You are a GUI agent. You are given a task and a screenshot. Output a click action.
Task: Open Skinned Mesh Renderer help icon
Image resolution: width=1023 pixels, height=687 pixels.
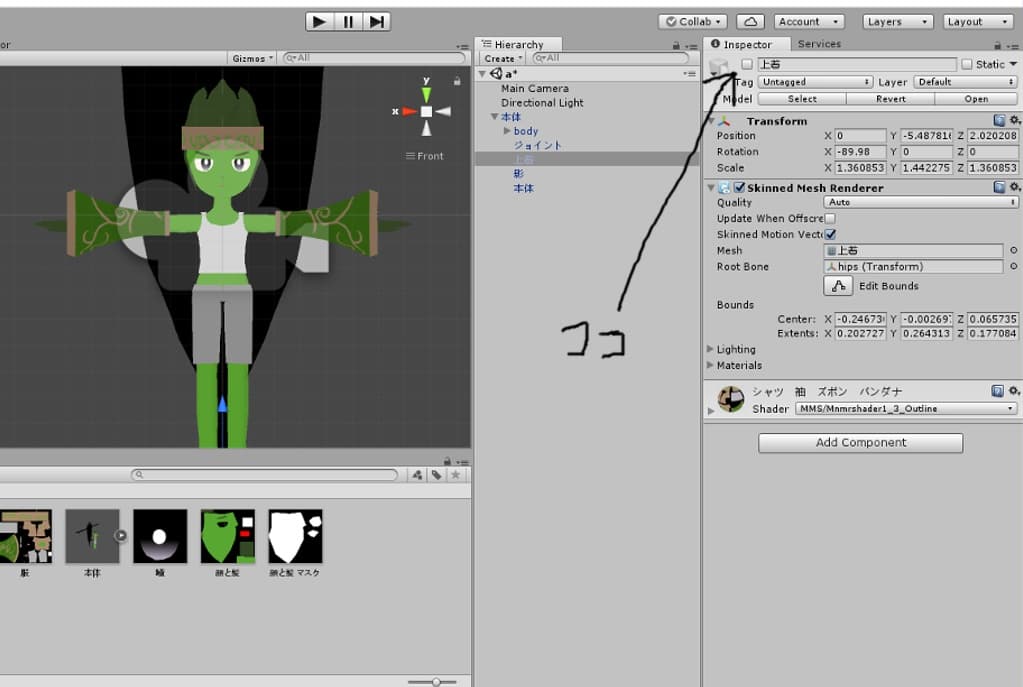pyautogui.click(x=999, y=187)
